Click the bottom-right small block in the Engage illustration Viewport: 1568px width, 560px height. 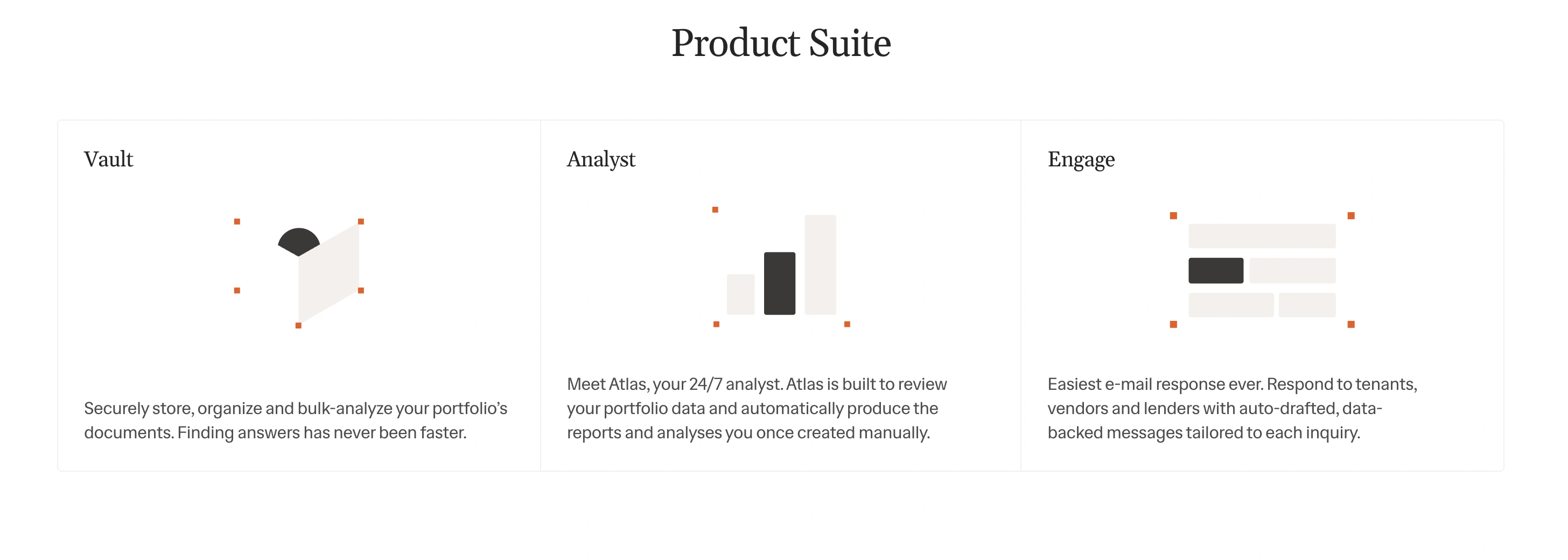(x=1307, y=304)
